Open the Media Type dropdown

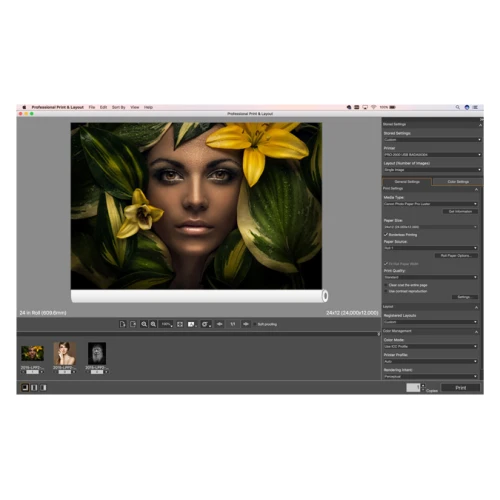click(x=430, y=204)
